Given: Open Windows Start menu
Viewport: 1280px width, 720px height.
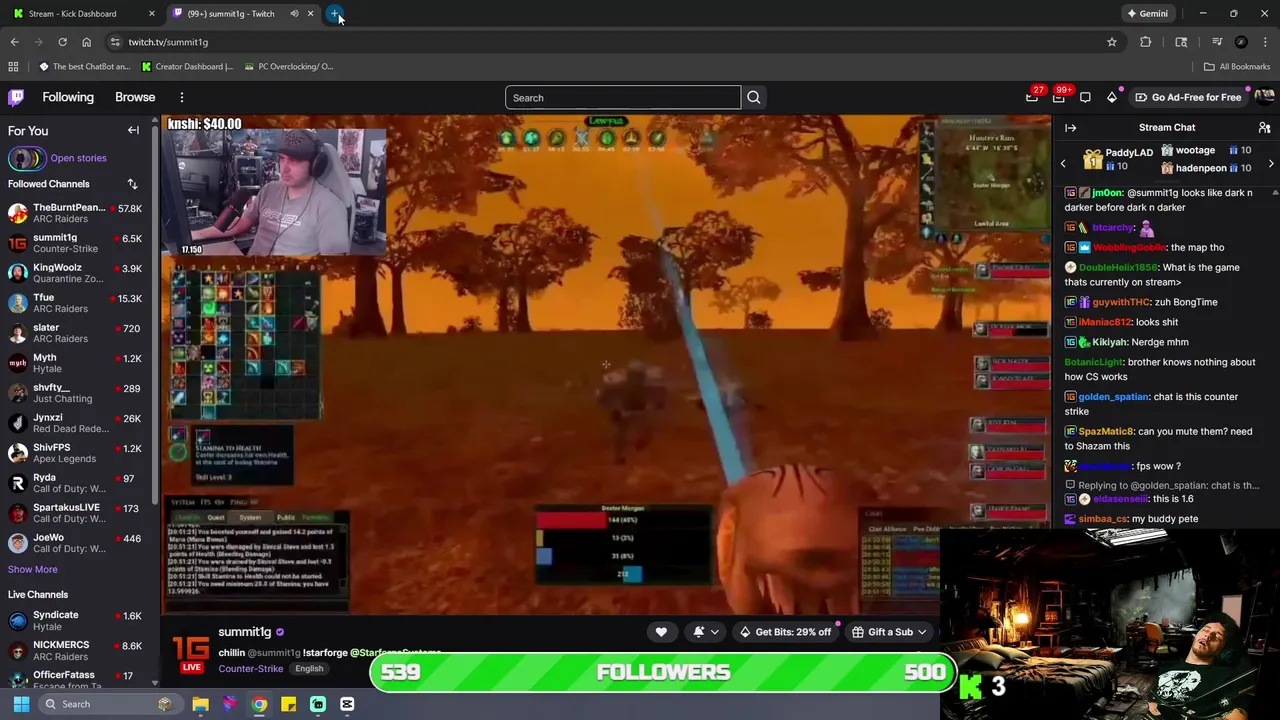Looking at the screenshot, I should pyautogui.click(x=21, y=704).
